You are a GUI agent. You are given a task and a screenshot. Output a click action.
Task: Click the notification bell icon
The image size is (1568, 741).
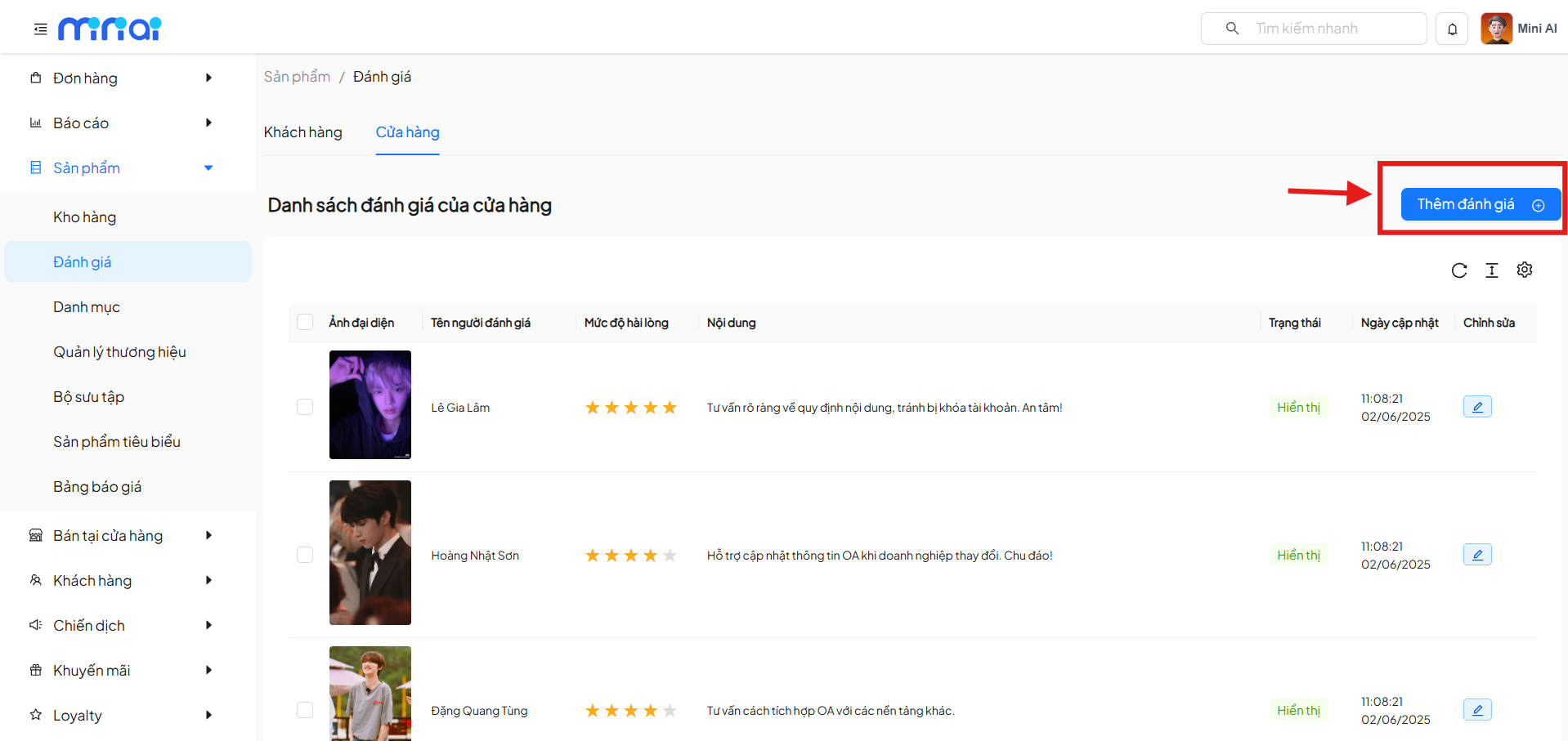[1452, 29]
